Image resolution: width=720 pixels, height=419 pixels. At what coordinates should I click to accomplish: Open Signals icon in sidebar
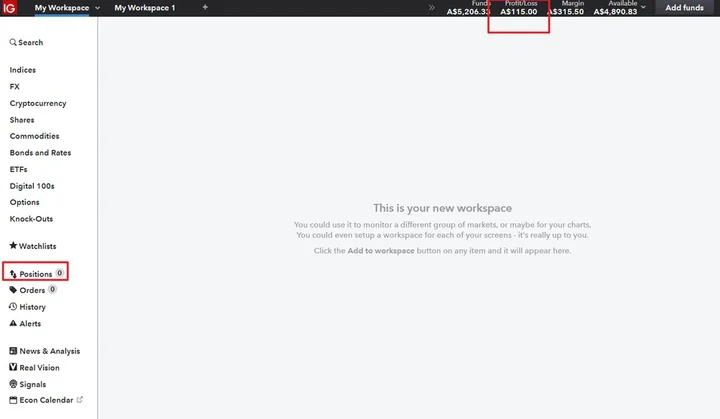tap(13, 384)
